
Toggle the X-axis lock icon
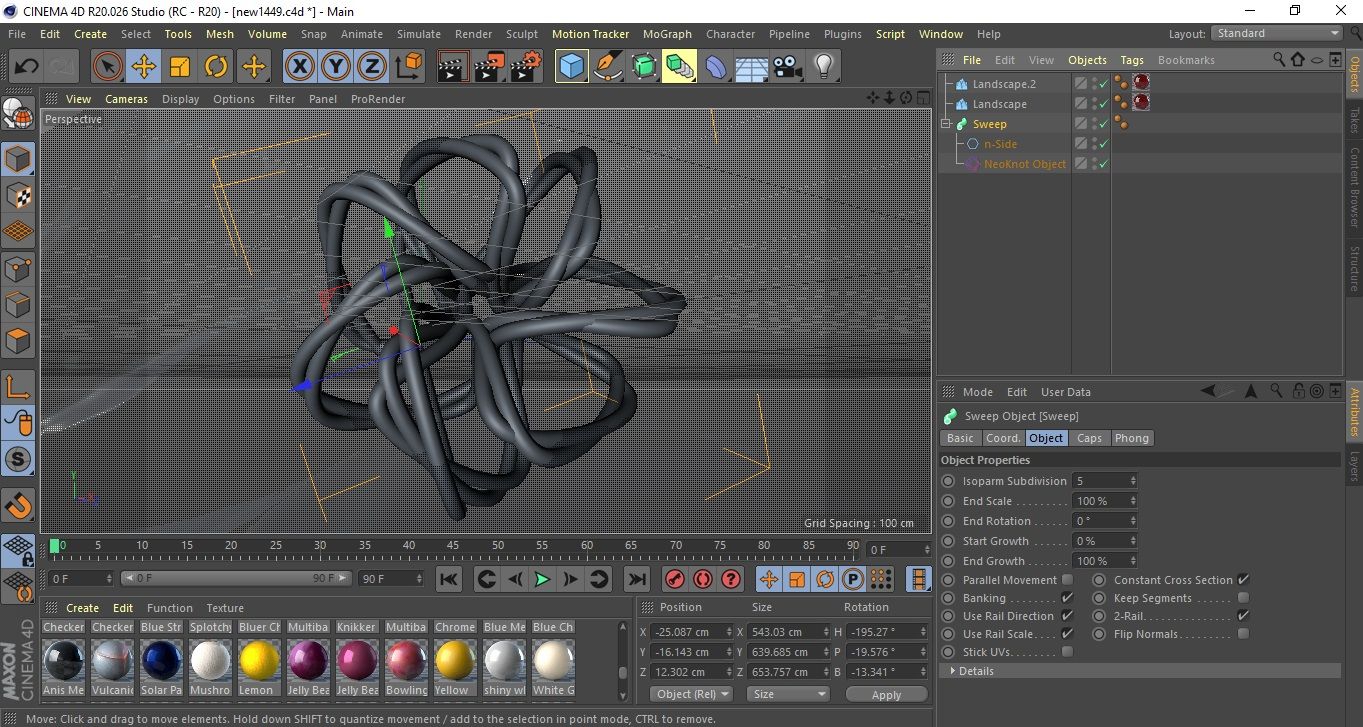pyautogui.click(x=299, y=67)
